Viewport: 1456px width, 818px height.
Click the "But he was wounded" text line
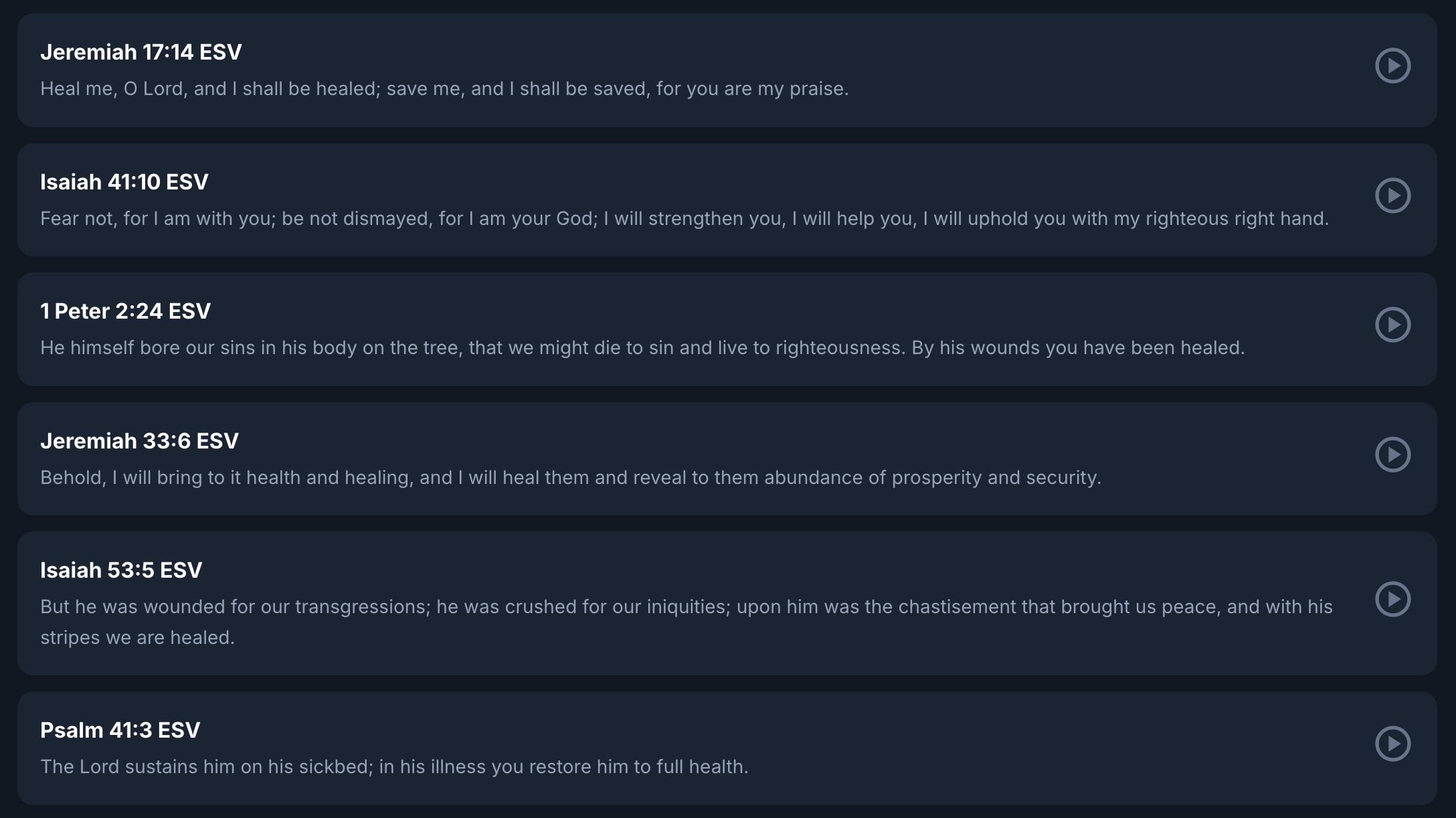[686, 607]
